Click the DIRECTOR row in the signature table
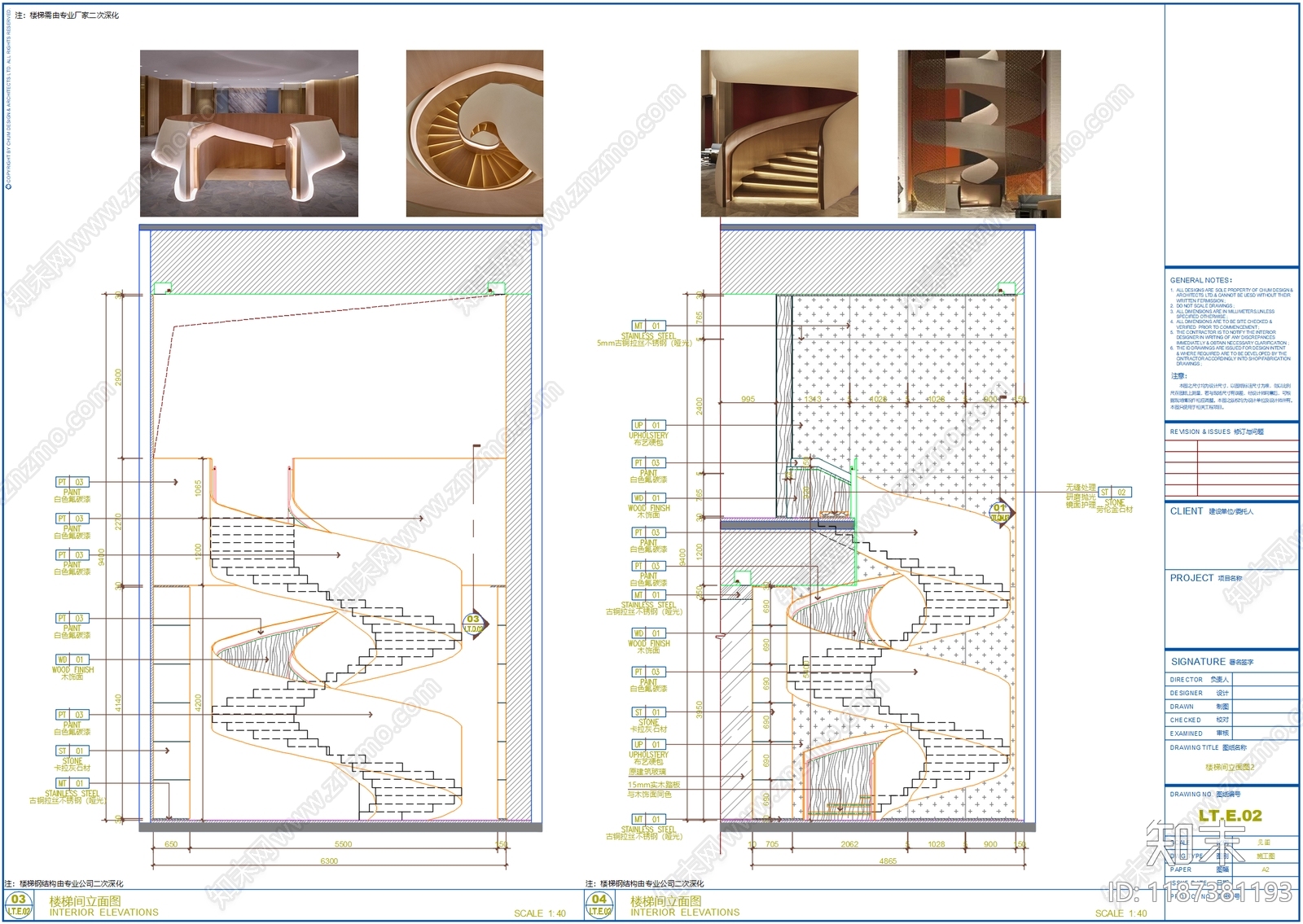 (x=1232, y=679)
